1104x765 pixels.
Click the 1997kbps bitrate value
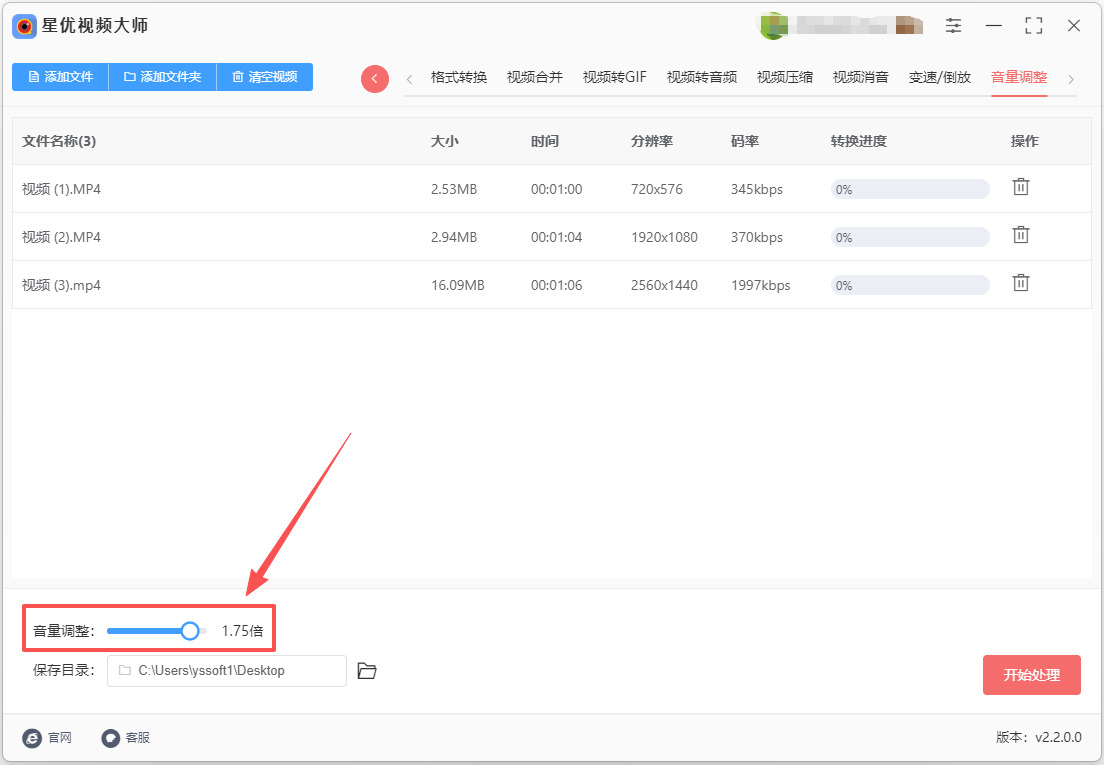760,285
